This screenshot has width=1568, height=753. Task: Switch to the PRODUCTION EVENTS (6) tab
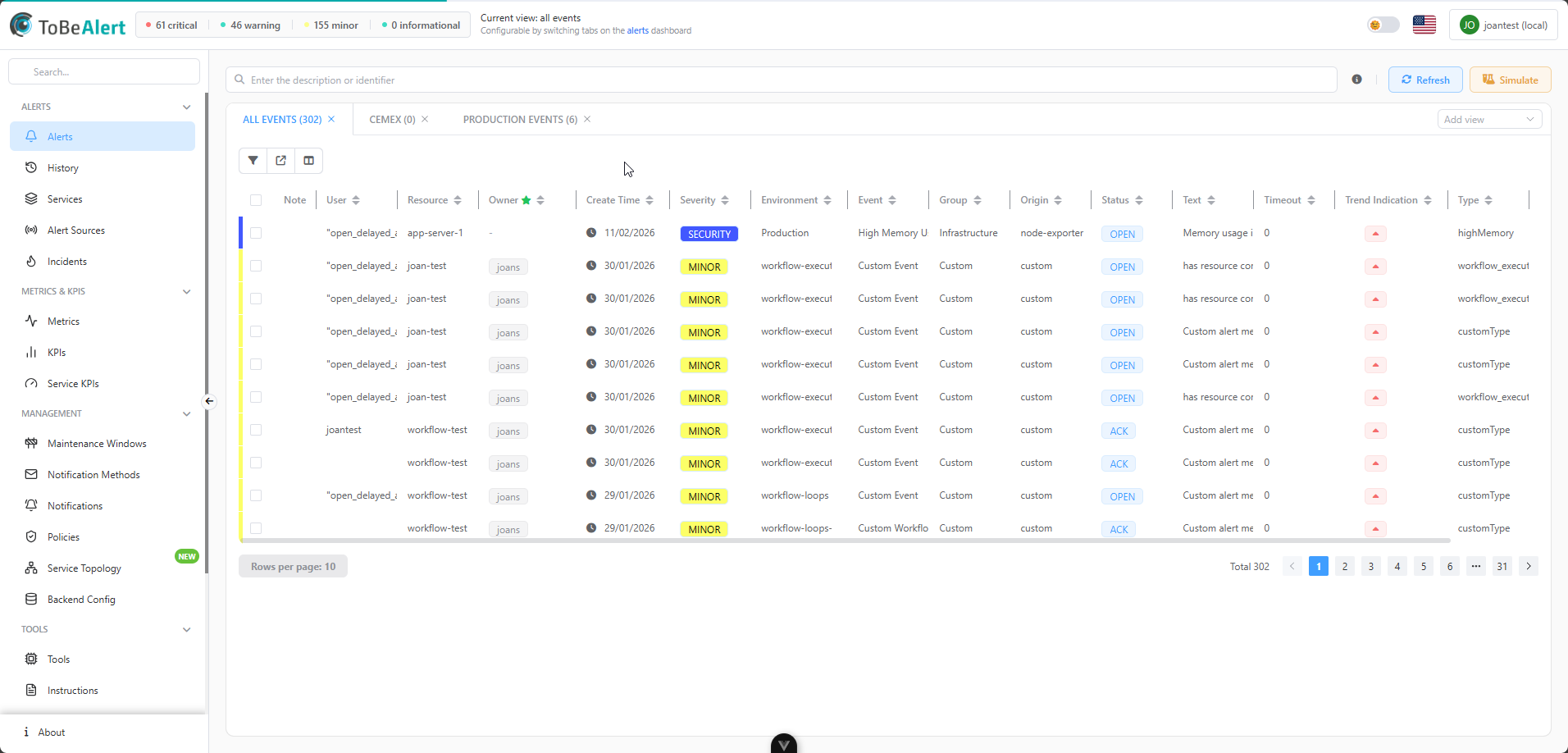click(x=520, y=120)
